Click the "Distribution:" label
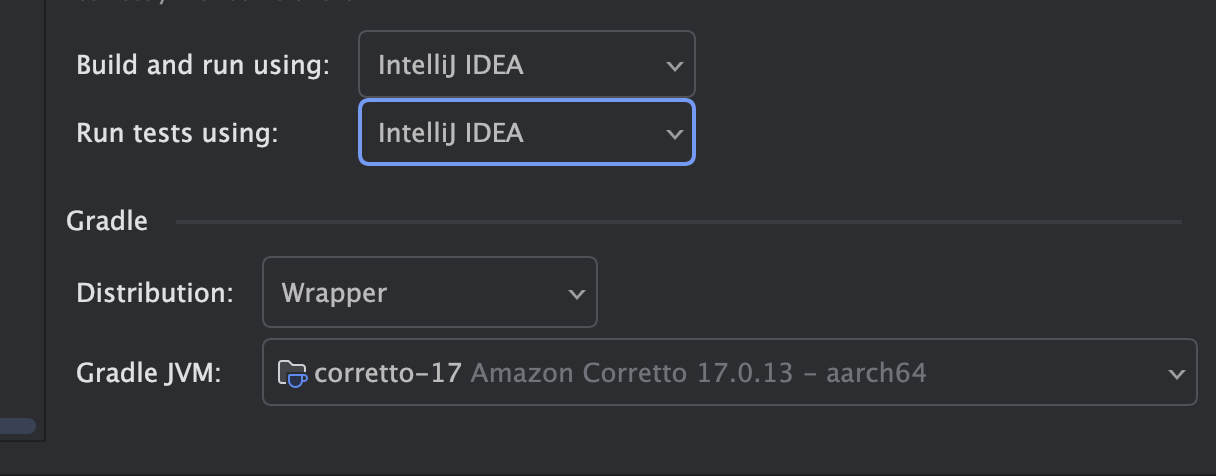Image resolution: width=1216 pixels, height=476 pixels. pyautogui.click(x=155, y=293)
